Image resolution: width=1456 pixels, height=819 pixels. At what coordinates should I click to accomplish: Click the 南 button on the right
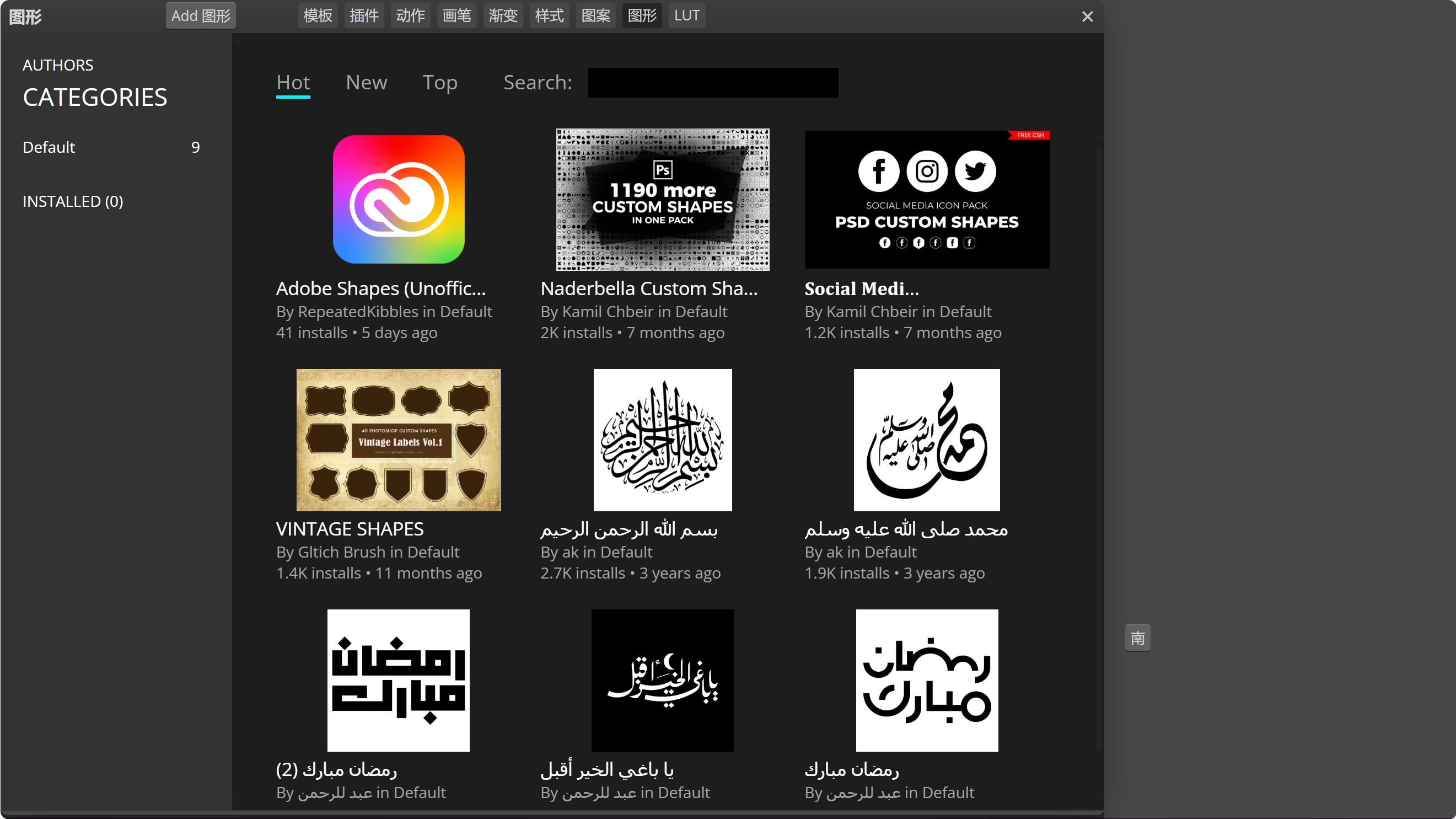coord(1137,638)
